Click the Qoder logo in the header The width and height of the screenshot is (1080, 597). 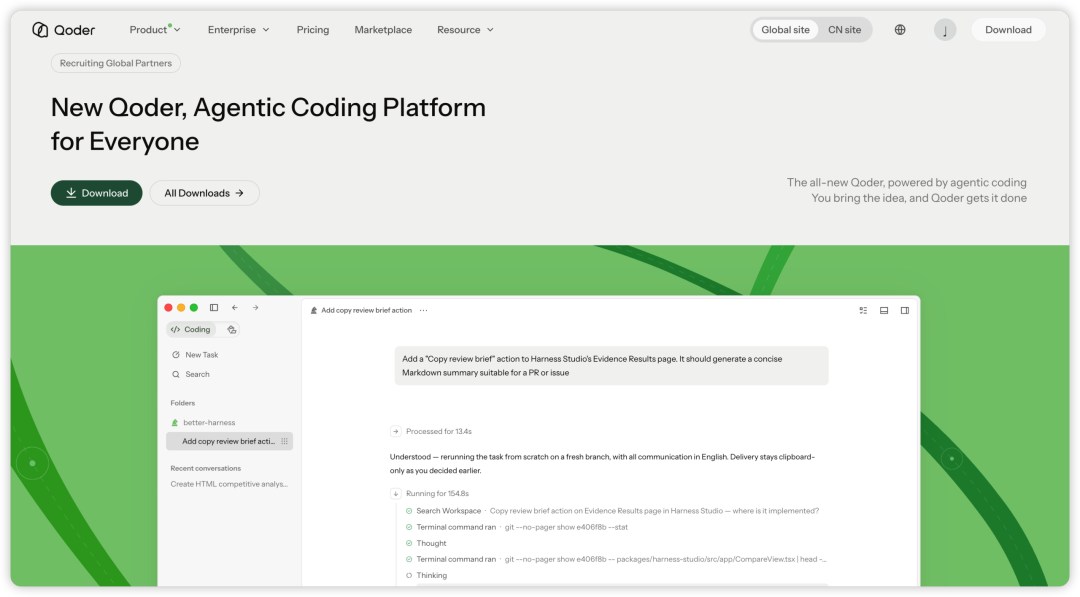pyautogui.click(x=63, y=30)
